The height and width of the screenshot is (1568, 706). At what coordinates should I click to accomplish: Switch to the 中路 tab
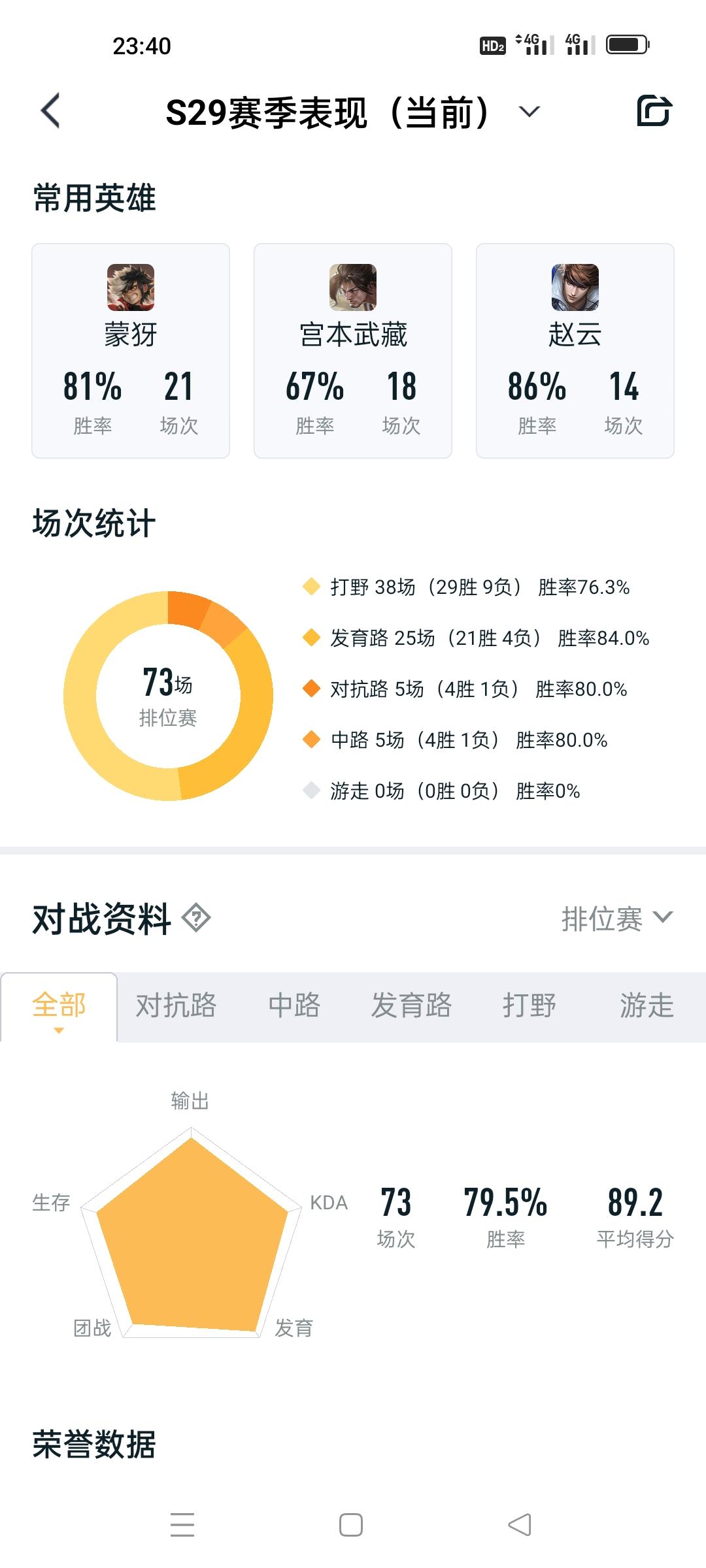(294, 1005)
